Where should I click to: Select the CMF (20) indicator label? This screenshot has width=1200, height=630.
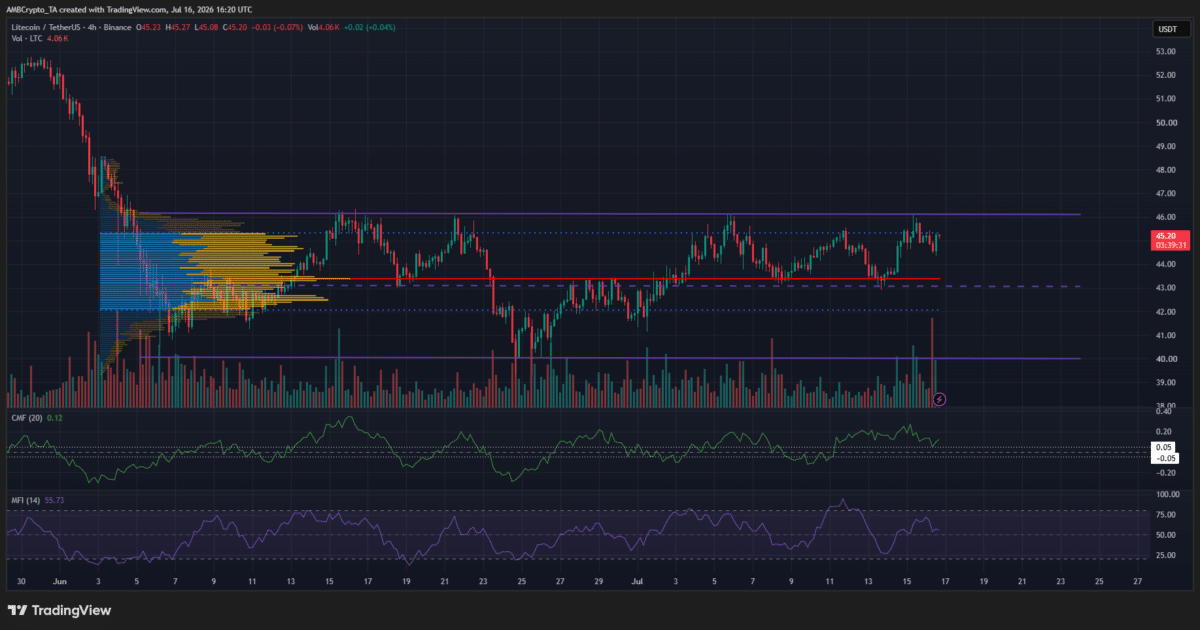coord(28,417)
